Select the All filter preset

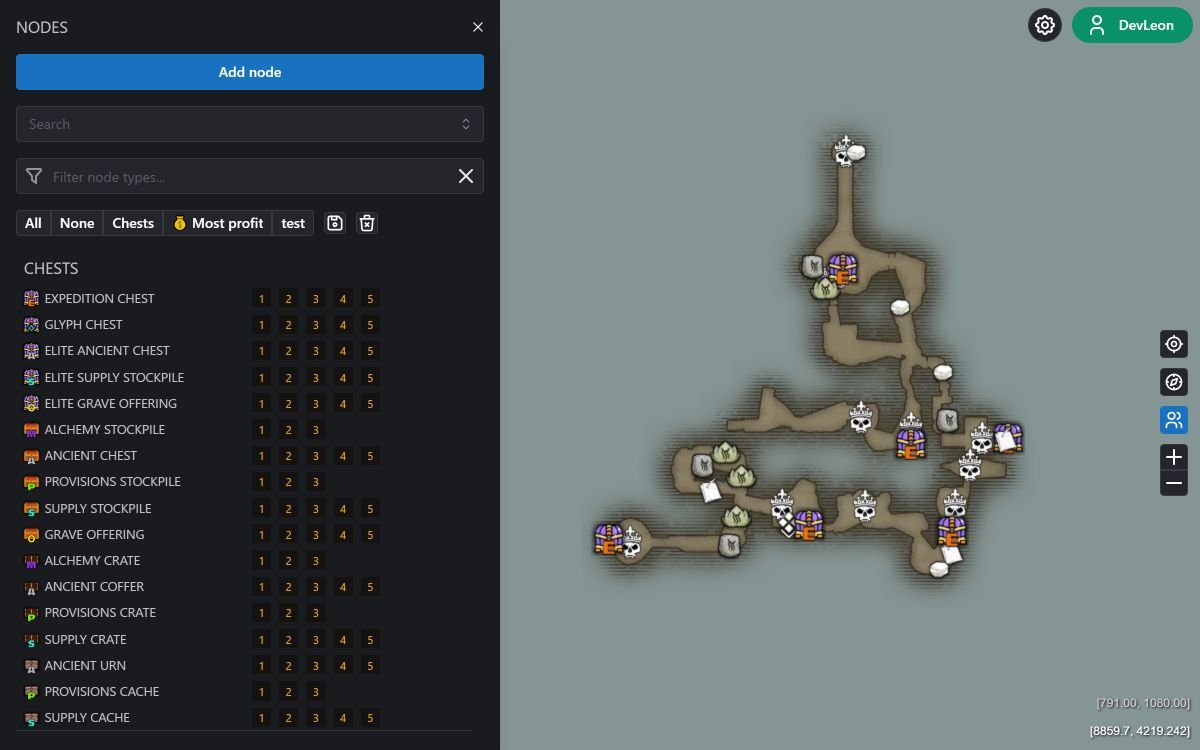[x=33, y=223]
